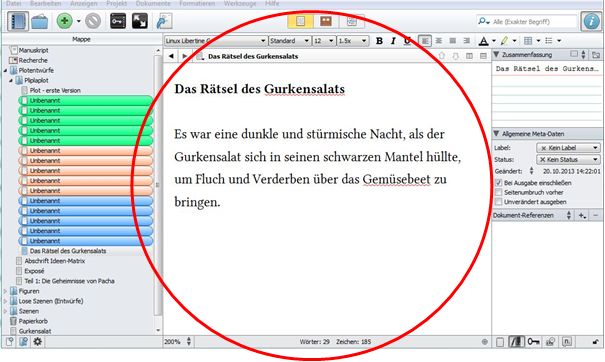Viewport: 605px width, 362px height.
Task: Show inspector snapshots camera icon
Action: point(551,342)
